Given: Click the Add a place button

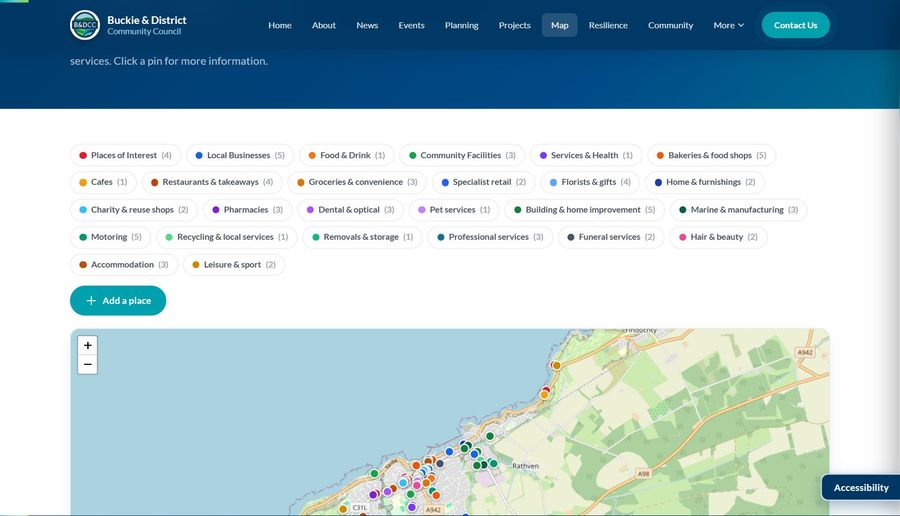Looking at the screenshot, I should pos(118,300).
